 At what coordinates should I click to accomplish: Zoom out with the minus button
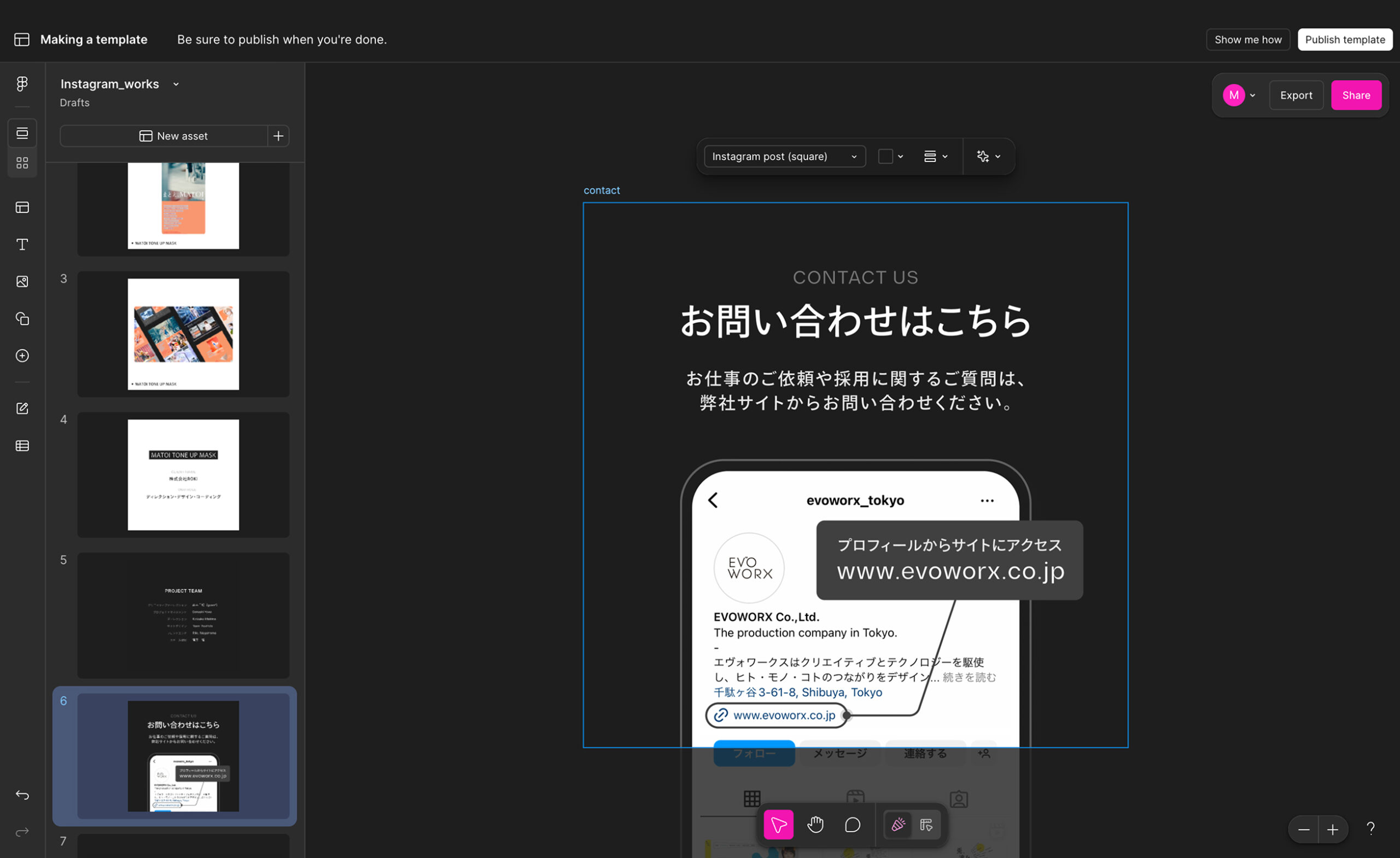pos(1303,830)
